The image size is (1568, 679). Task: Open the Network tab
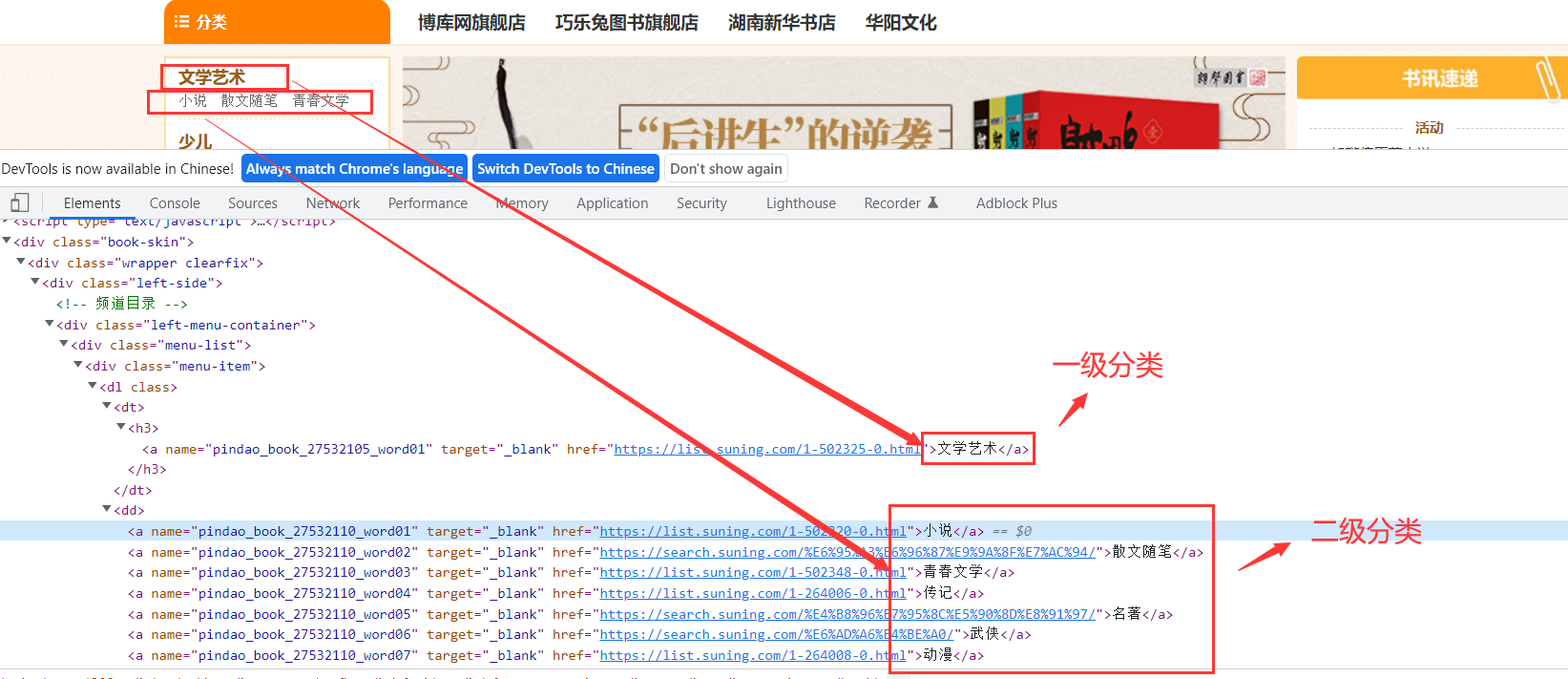[x=332, y=203]
